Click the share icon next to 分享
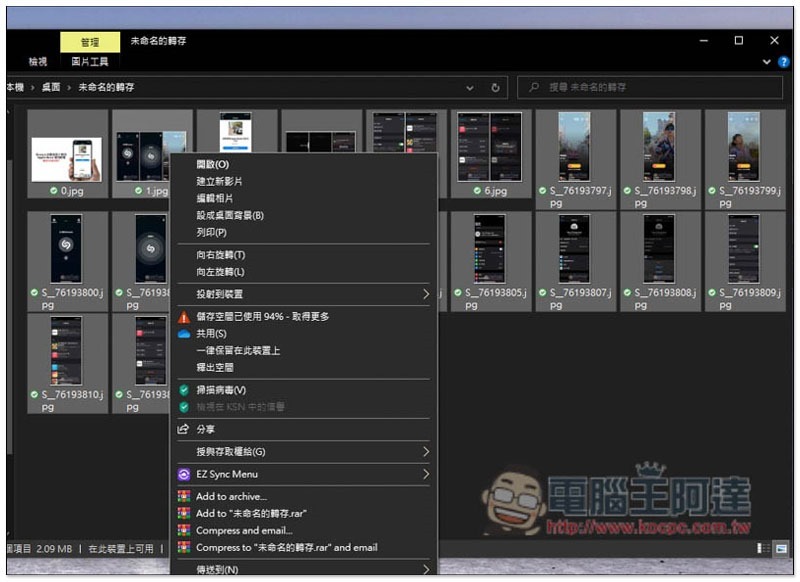Image resolution: width=800 pixels, height=582 pixels. 183,429
